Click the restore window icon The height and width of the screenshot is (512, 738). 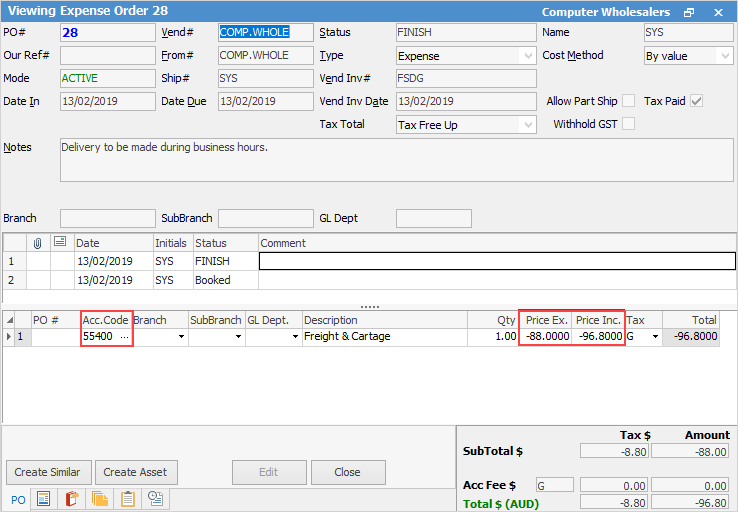(689, 12)
